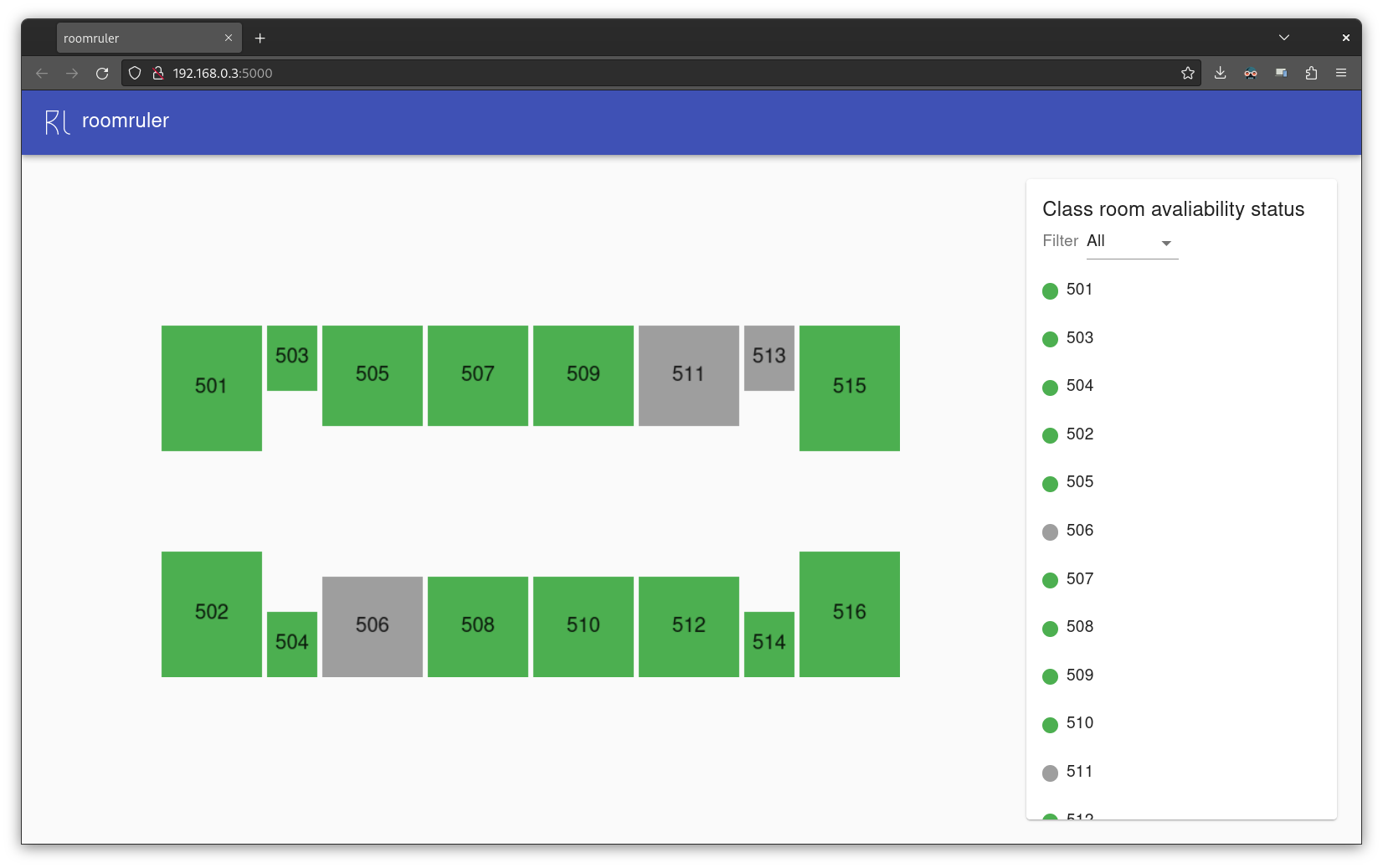Open the extensions puzzle icon
1383x868 pixels.
pyautogui.click(x=1311, y=74)
